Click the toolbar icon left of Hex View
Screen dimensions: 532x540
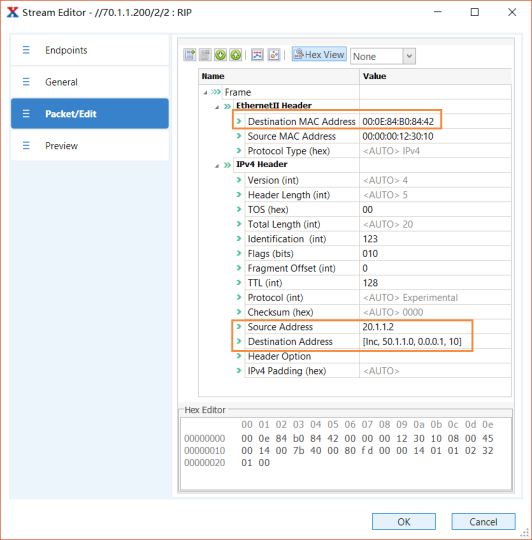[274, 55]
